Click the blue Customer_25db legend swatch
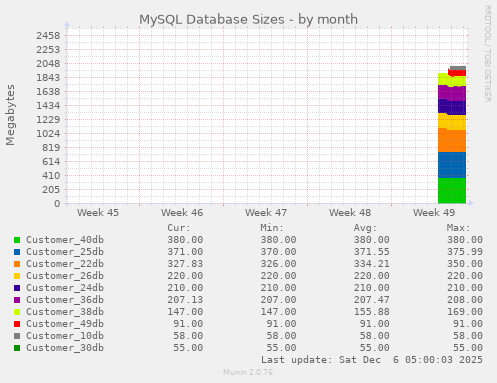The height and width of the screenshot is (383, 497). click(x=17, y=252)
